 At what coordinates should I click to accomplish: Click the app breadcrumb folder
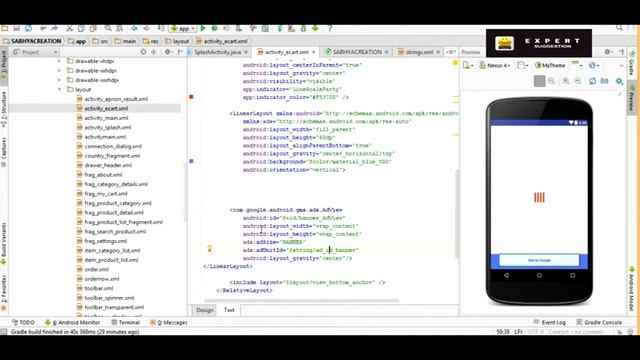[77, 41]
